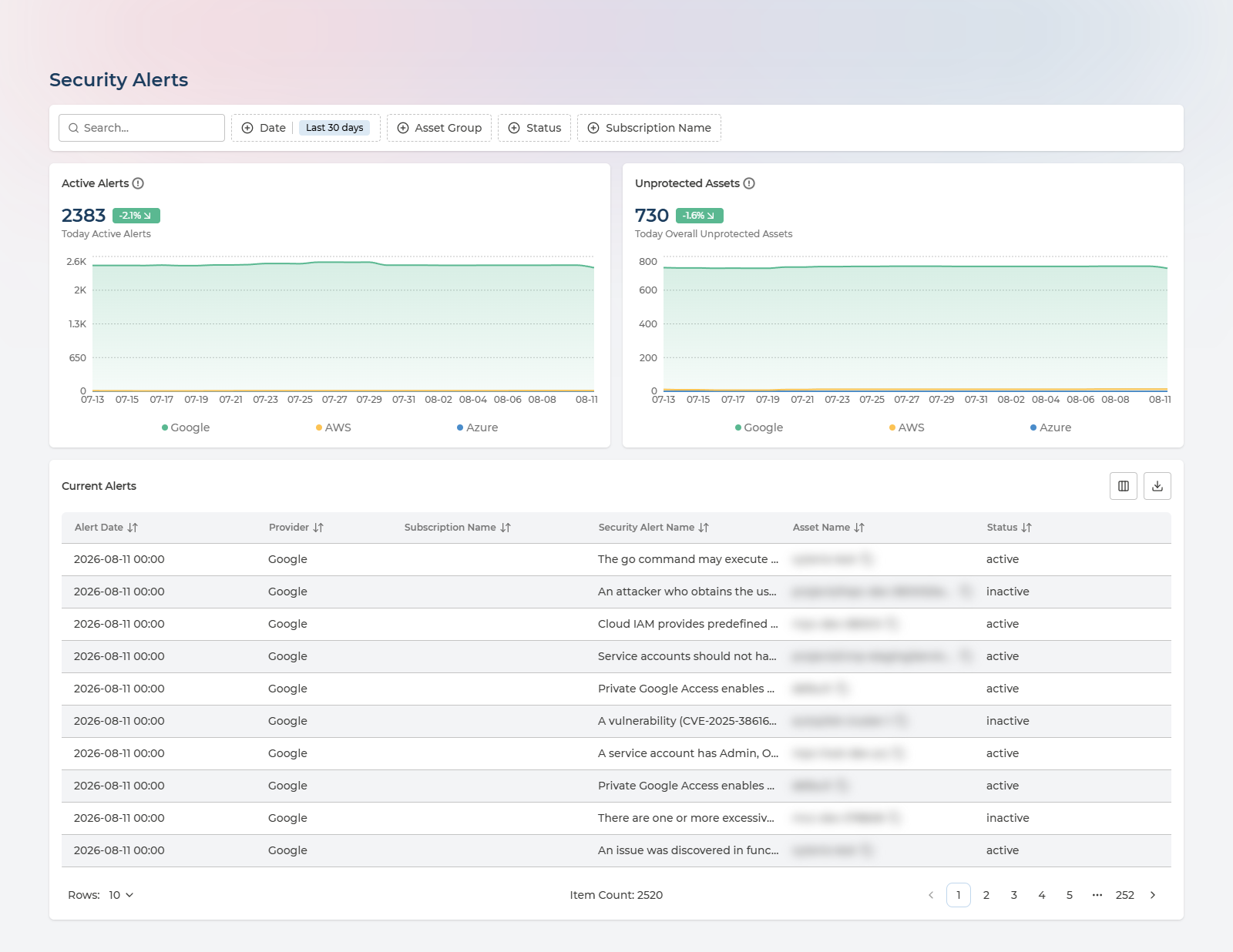Image resolution: width=1233 pixels, height=952 pixels.
Task: Toggle Azure series in Unprotected Assets legend
Action: pos(1051,427)
